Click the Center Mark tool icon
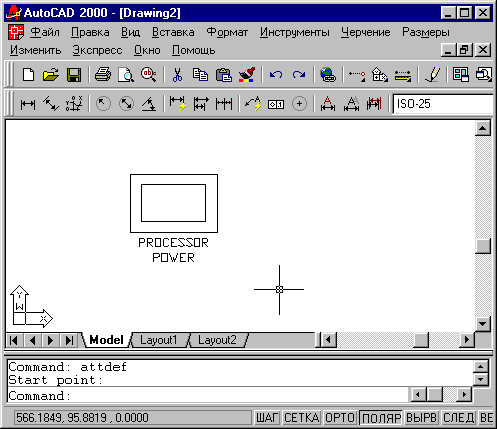 click(x=299, y=104)
